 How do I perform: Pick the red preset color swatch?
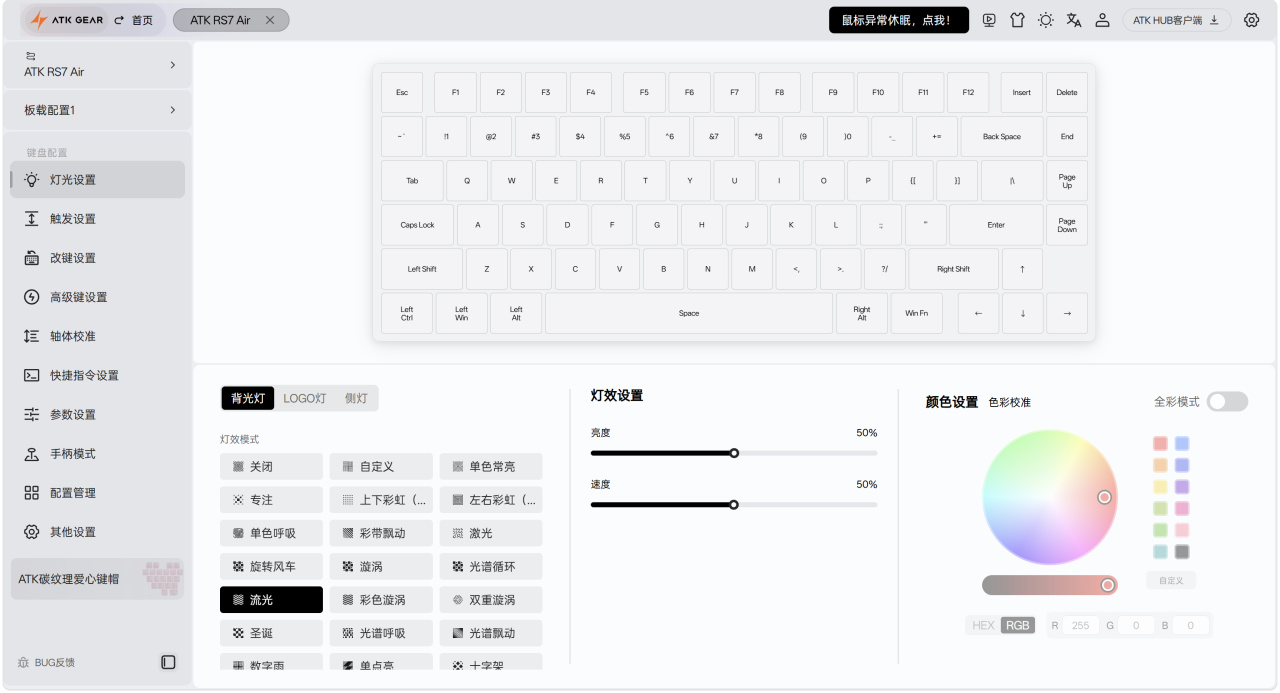pos(1160,443)
